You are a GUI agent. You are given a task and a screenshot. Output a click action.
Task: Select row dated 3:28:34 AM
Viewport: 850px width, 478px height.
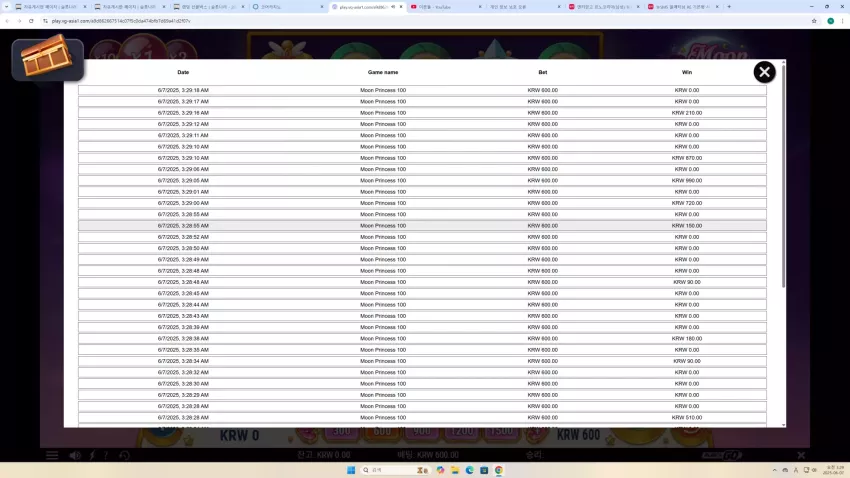(422, 361)
